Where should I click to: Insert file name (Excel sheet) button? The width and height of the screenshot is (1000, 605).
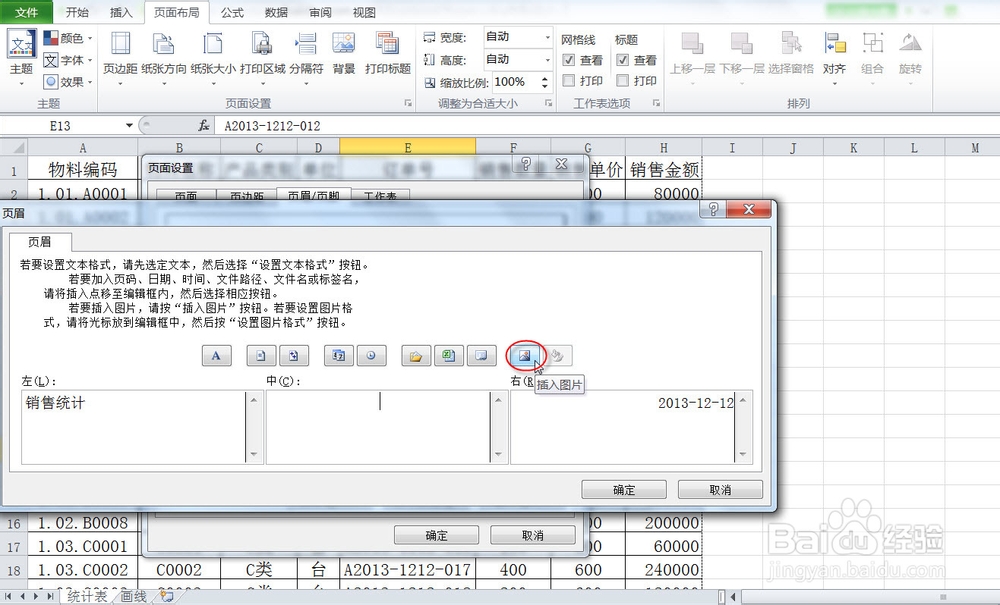(448, 355)
